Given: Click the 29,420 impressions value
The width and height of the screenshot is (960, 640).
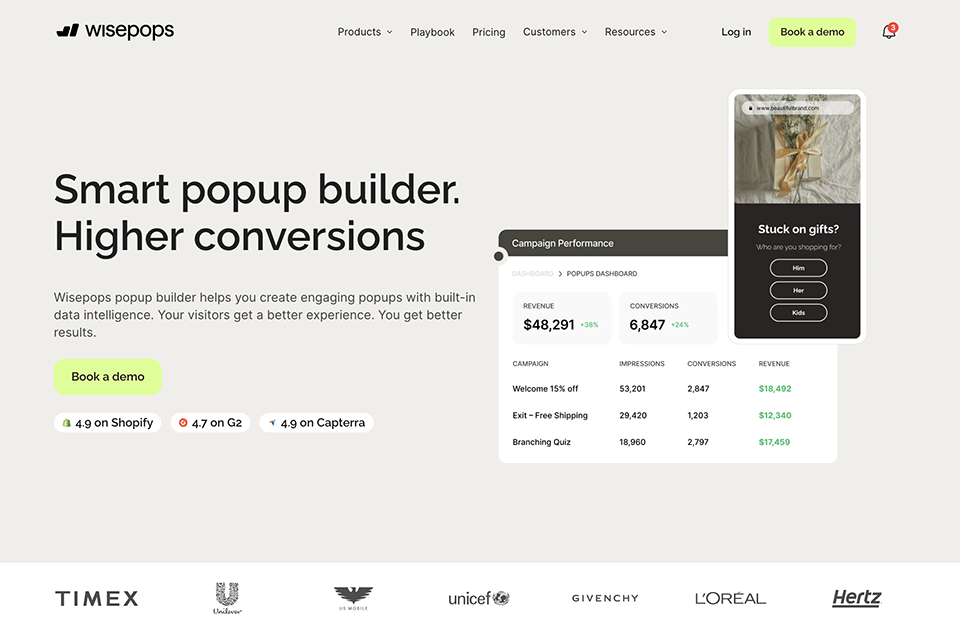Looking at the screenshot, I should 633,415.
